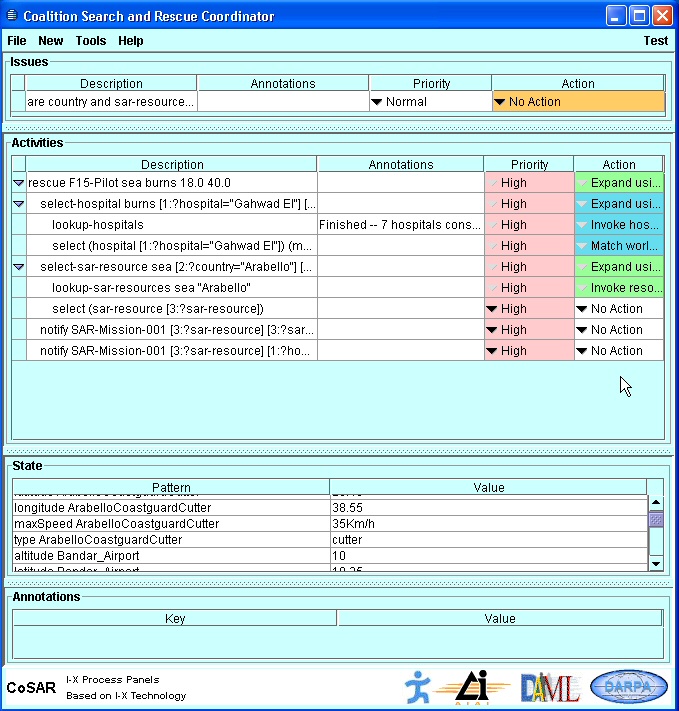Image resolution: width=679 pixels, height=711 pixels.
Task: Open Expand usi... action of select-sar-resource sea row
Action: click(x=619, y=267)
